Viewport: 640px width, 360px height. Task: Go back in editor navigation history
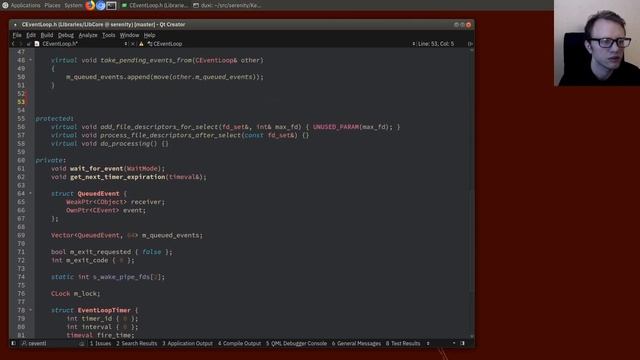(13, 44)
